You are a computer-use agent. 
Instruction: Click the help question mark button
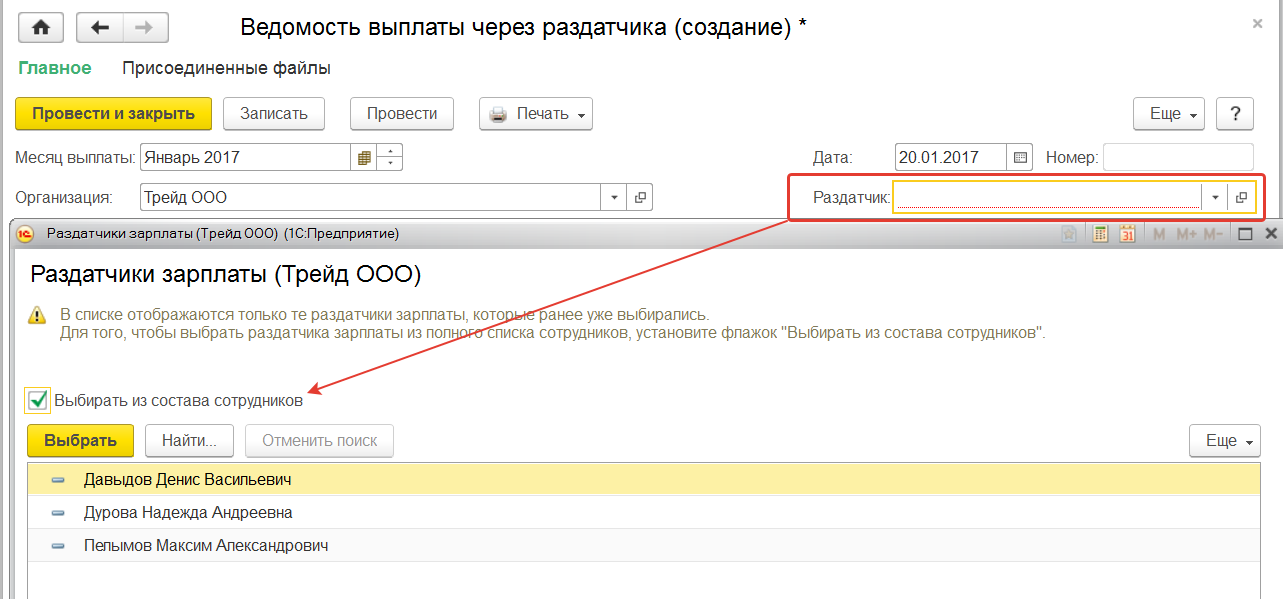click(1235, 114)
